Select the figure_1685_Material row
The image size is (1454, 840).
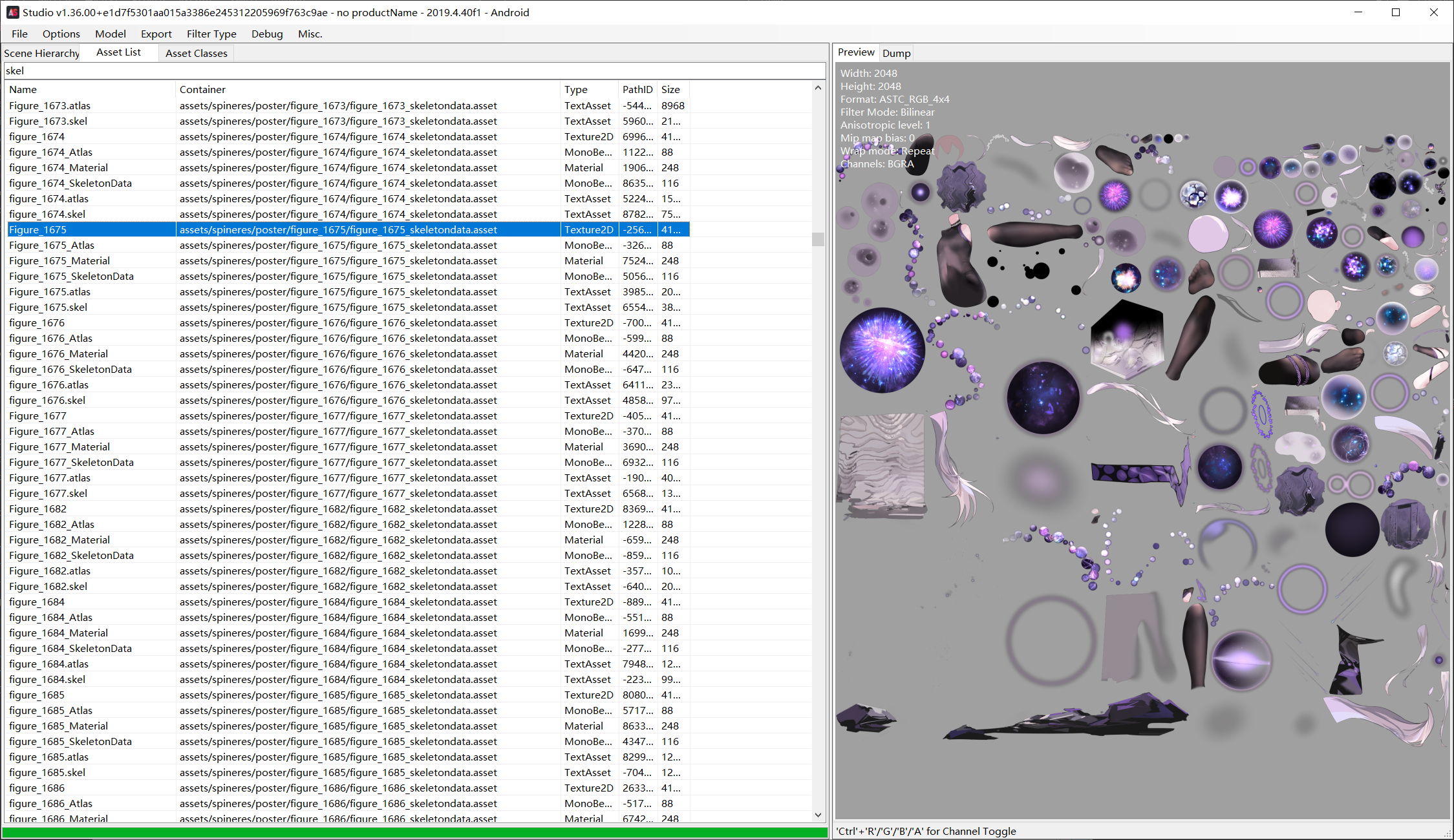[x=348, y=726]
